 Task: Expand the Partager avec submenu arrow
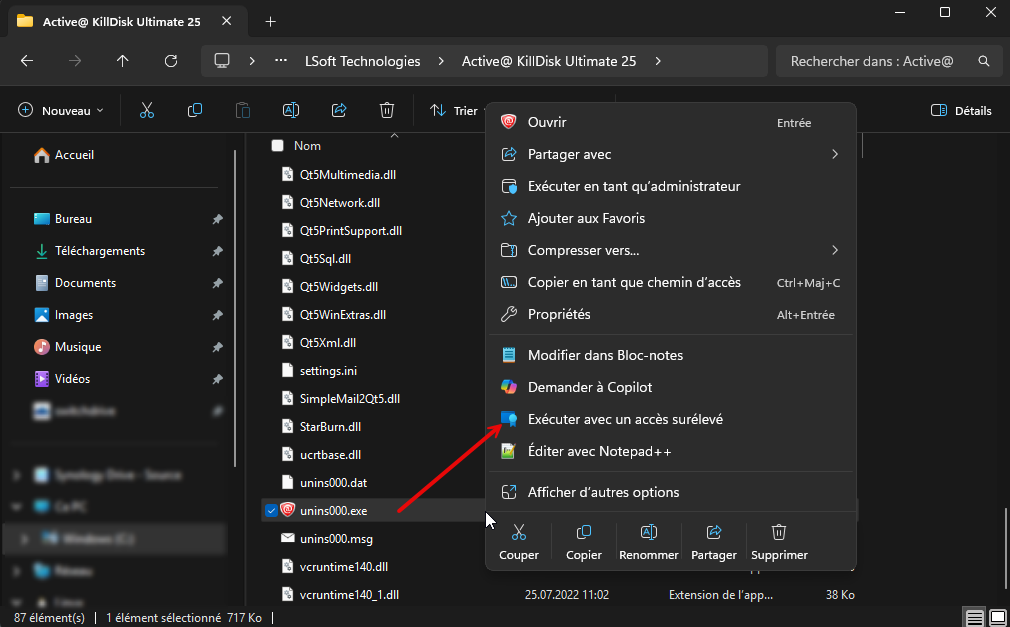coord(835,154)
